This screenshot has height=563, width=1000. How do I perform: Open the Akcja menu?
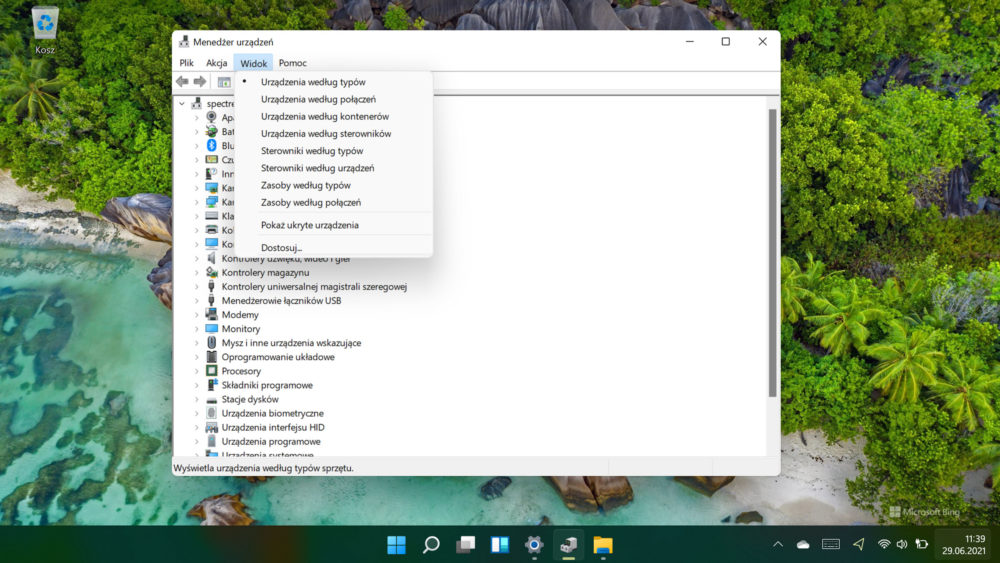pyautogui.click(x=216, y=62)
